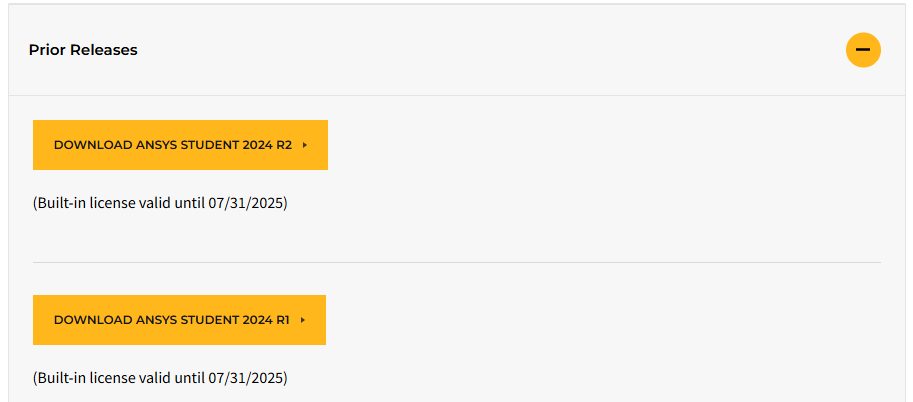Click the 07/31/2025 date under 2024 R2

coord(245,203)
